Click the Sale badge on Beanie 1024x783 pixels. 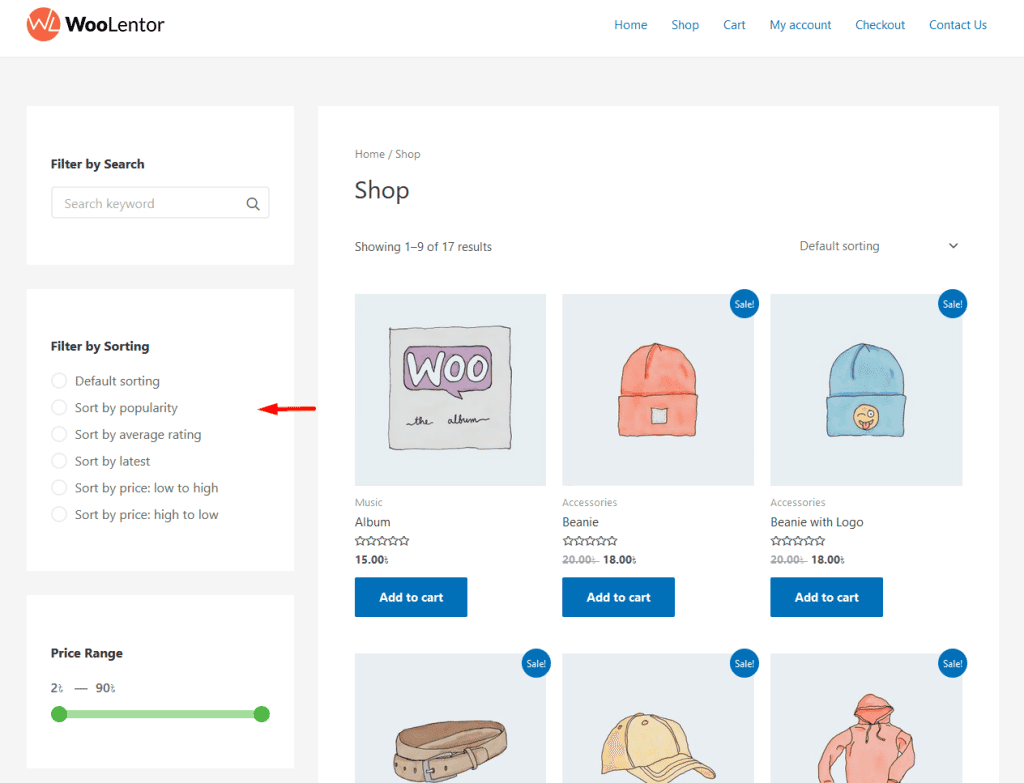[744, 304]
